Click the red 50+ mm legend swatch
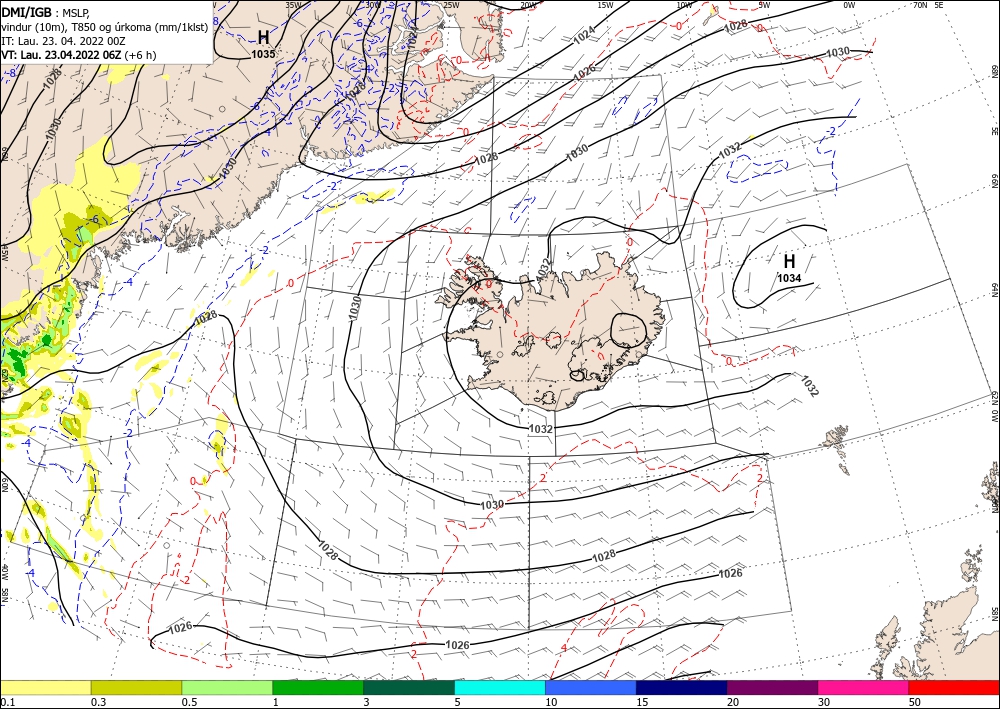This screenshot has width=1000, height=709. coord(954,687)
